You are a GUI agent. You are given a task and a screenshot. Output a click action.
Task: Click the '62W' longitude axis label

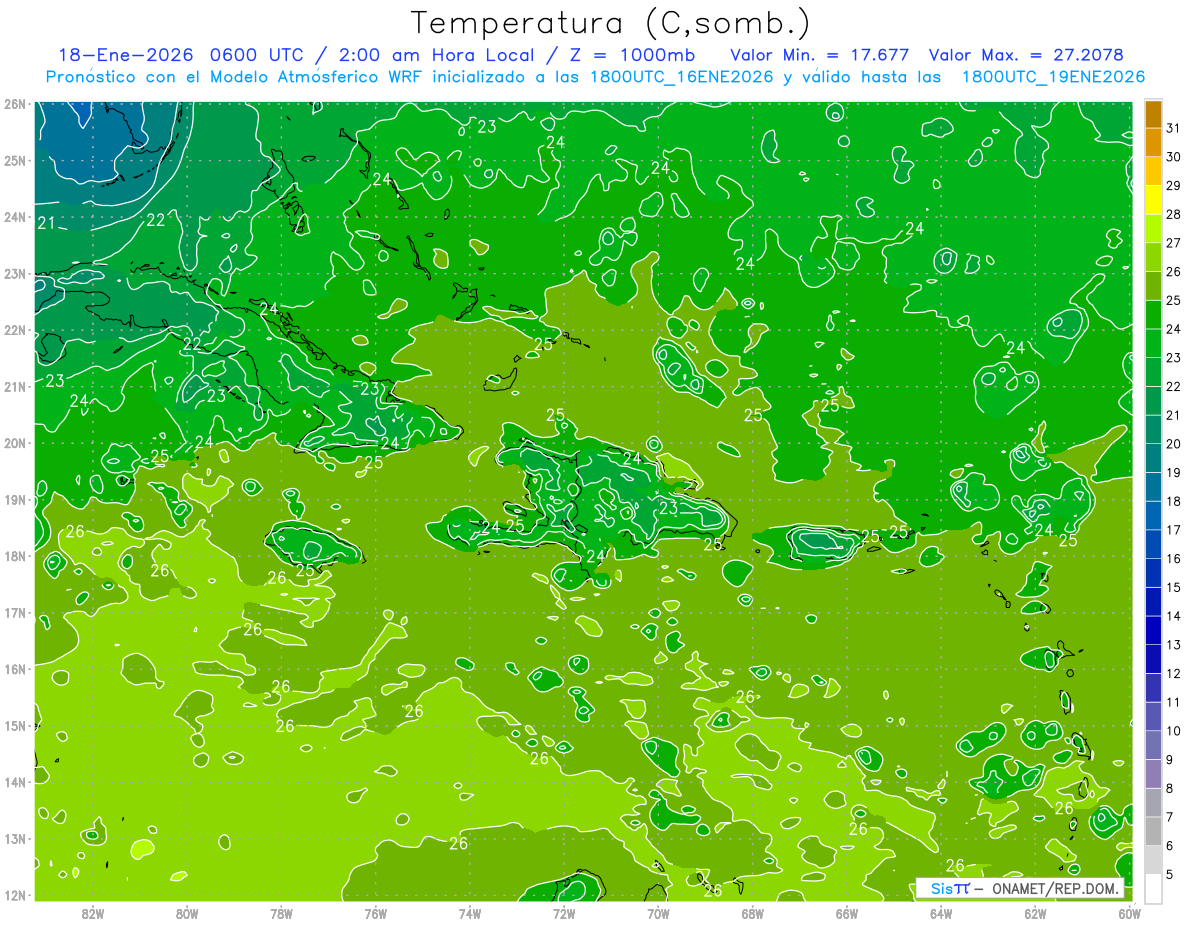coord(1035,913)
